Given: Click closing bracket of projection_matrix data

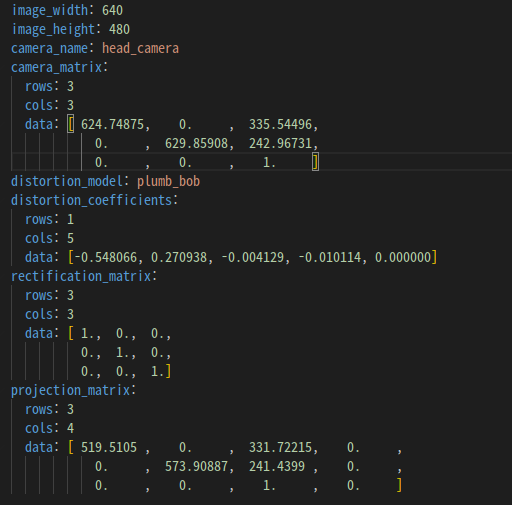Looking at the screenshot, I should [x=399, y=485].
